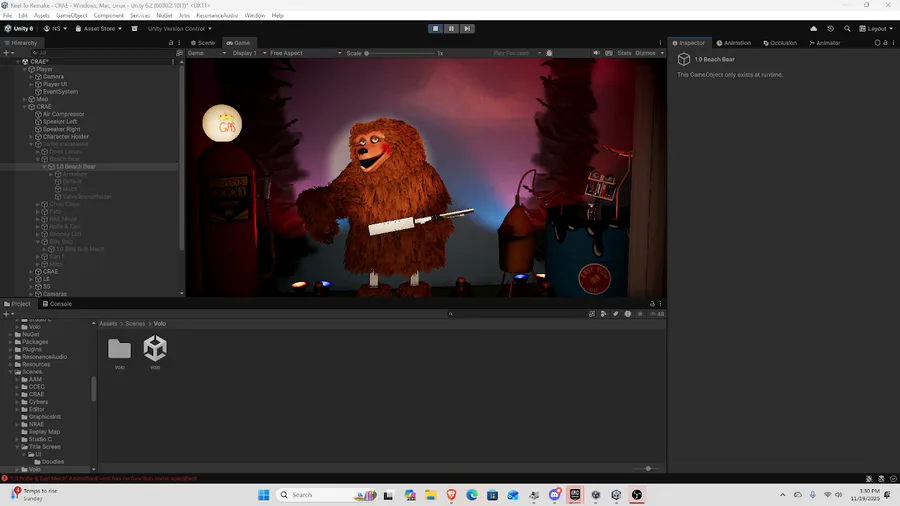The height and width of the screenshot is (506, 900).
Task: Pause the game with the Pause button
Action: click(451, 29)
